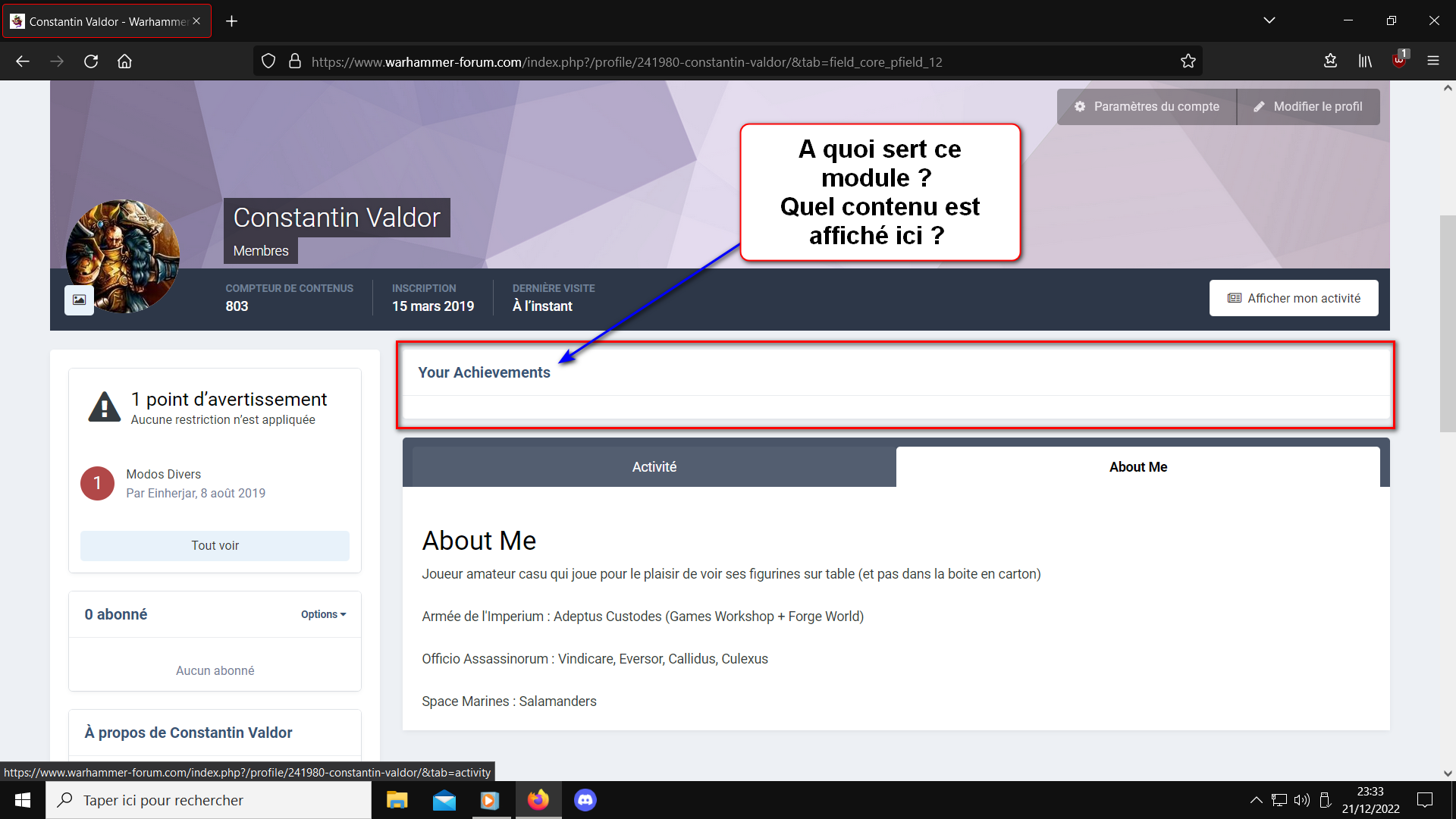
Task: Open uBlock Origin extension icon
Action: [1399, 61]
